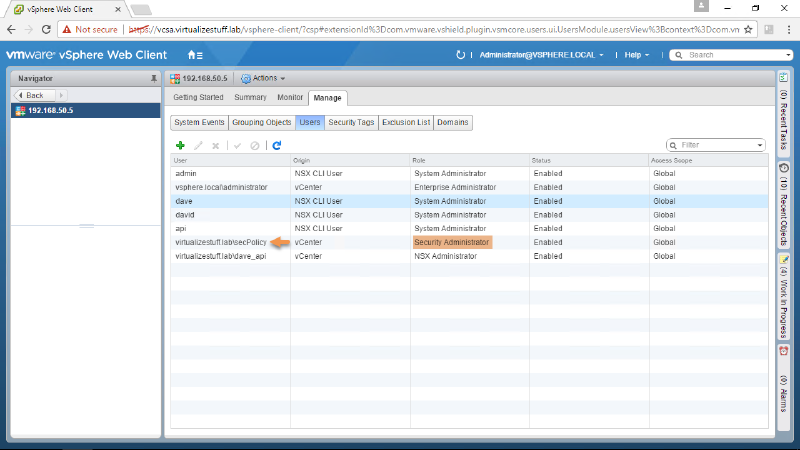Pin the Navigator panel

click(x=154, y=79)
